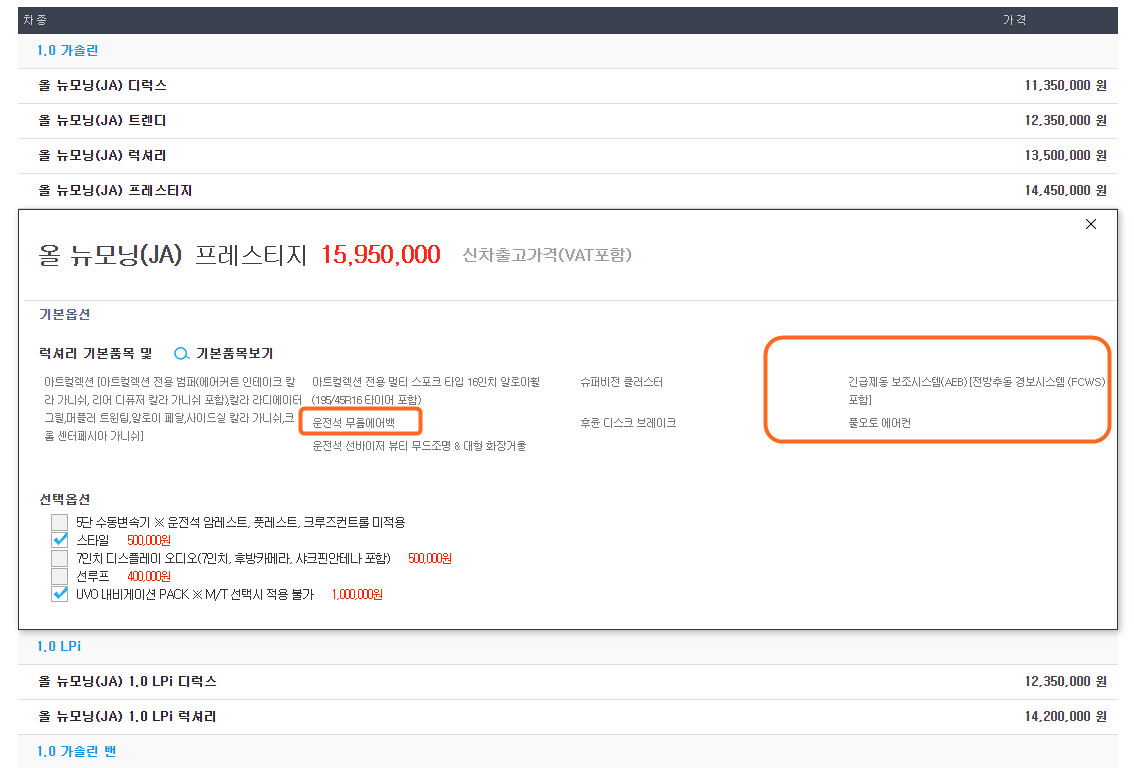Screen dimensions: 1134x768
Task: Click the 슈퍼비전 클러스터 item
Action: coord(621,382)
